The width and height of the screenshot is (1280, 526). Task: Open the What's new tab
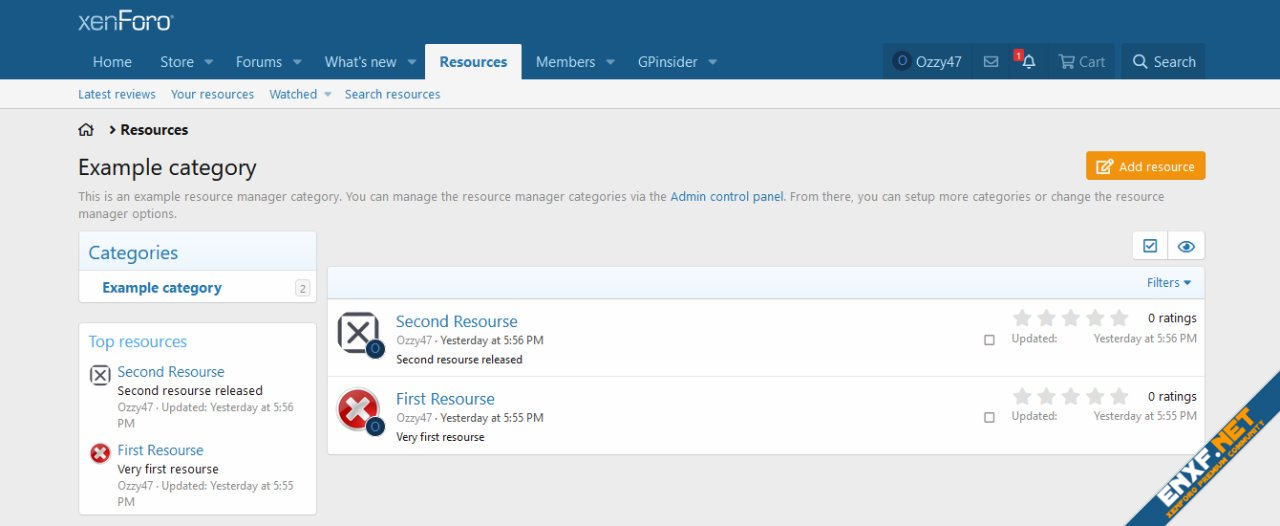point(360,62)
